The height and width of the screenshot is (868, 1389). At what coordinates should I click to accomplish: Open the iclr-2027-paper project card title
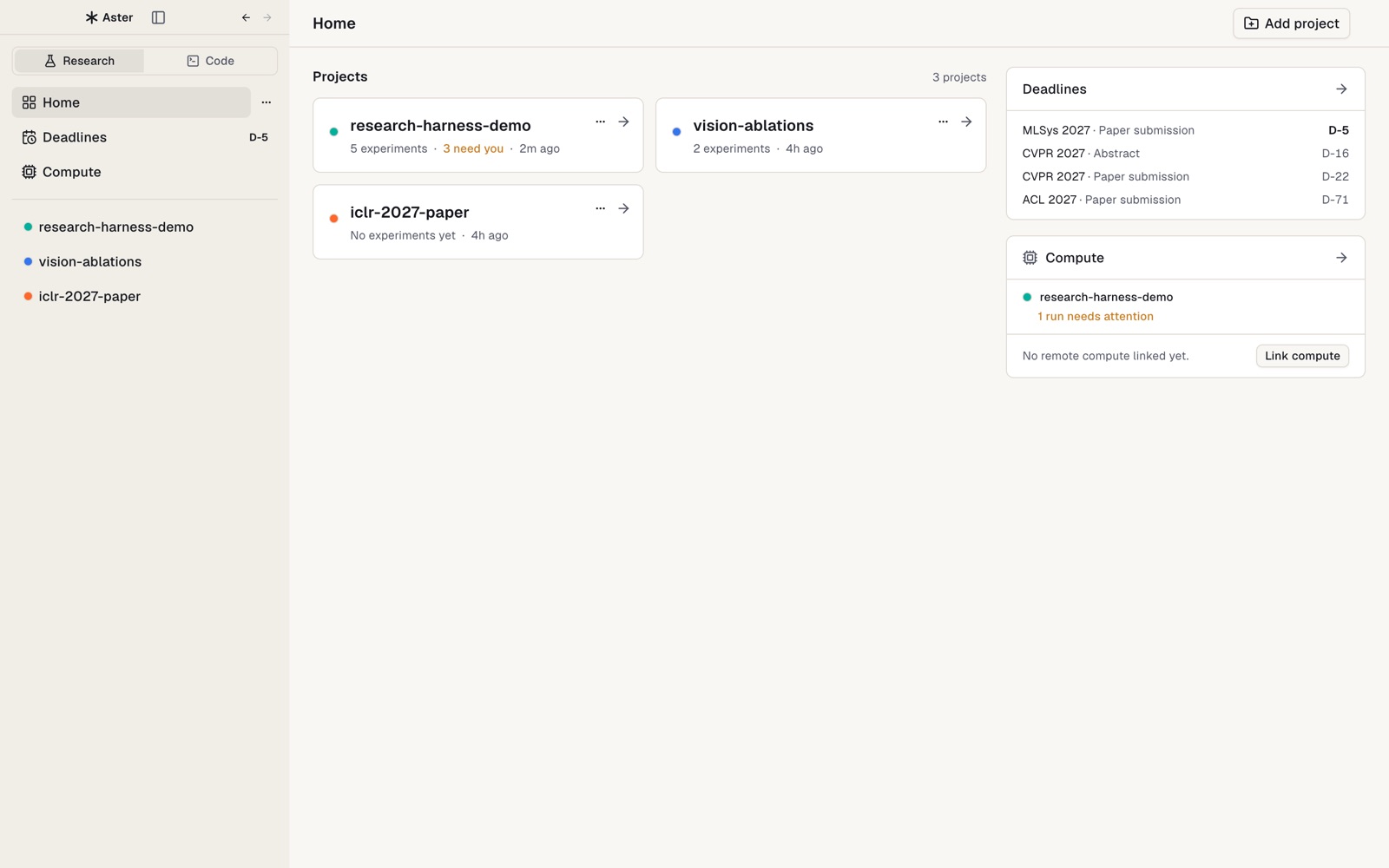coord(409,213)
